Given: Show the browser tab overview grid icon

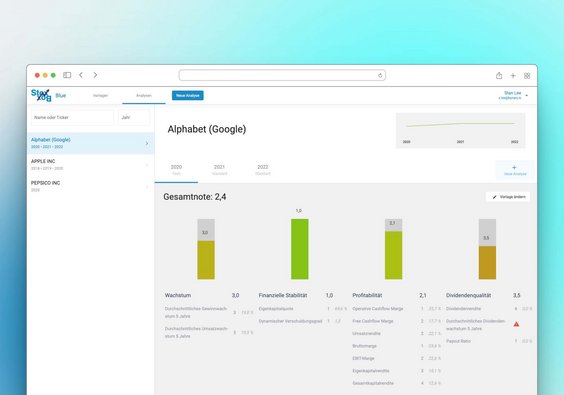Looking at the screenshot, I should [527, 76].
